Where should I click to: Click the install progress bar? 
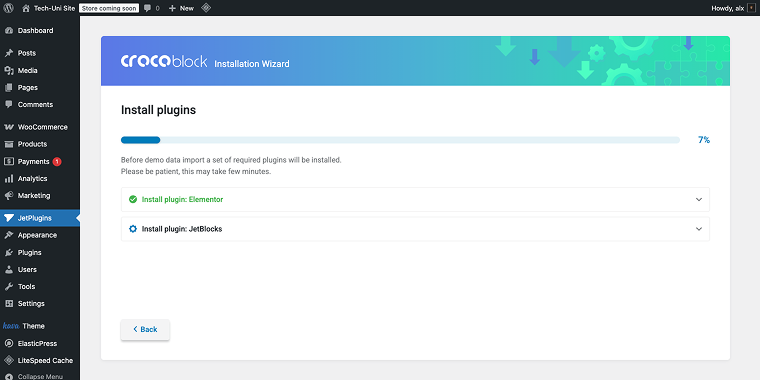pos(400,140)
